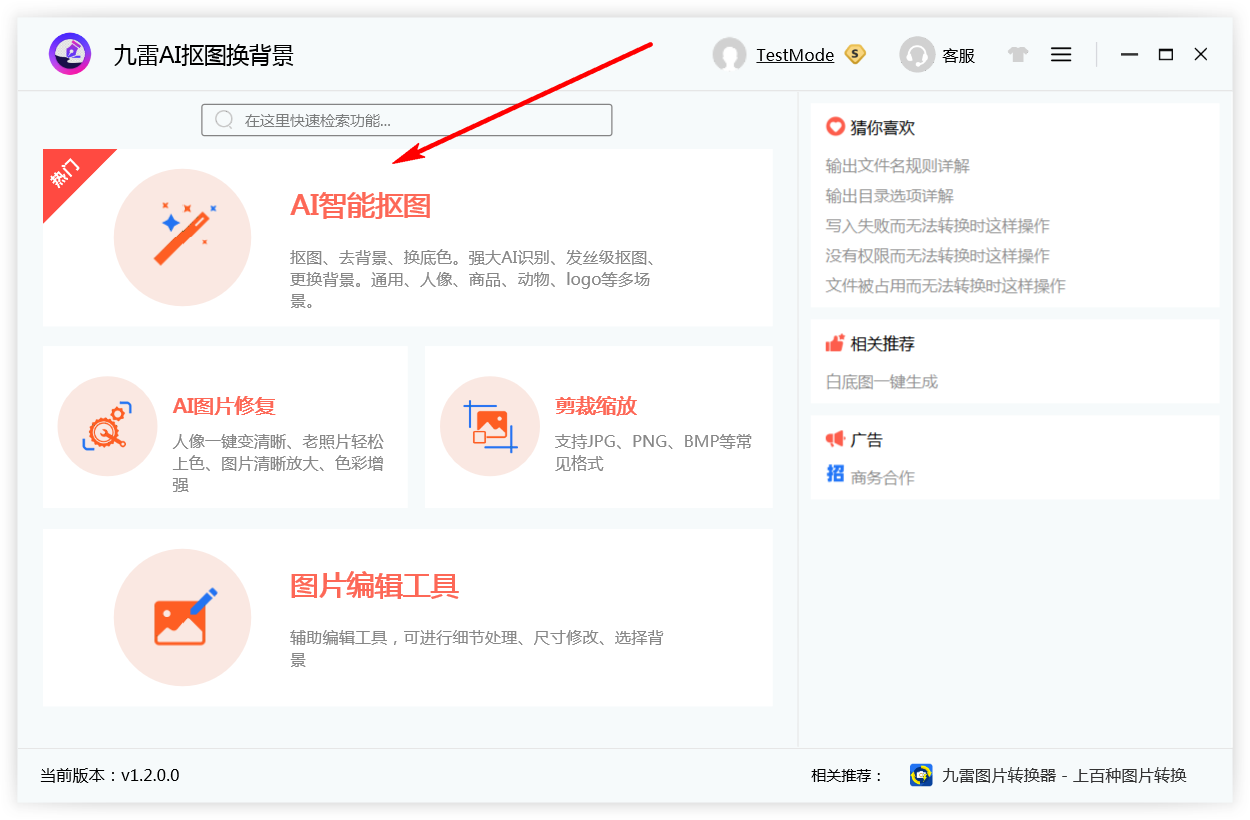This screenshot has height=820, width=1250.
Task: Click the 九雷图片转换器 app icon
Action: tap(921, 775)
